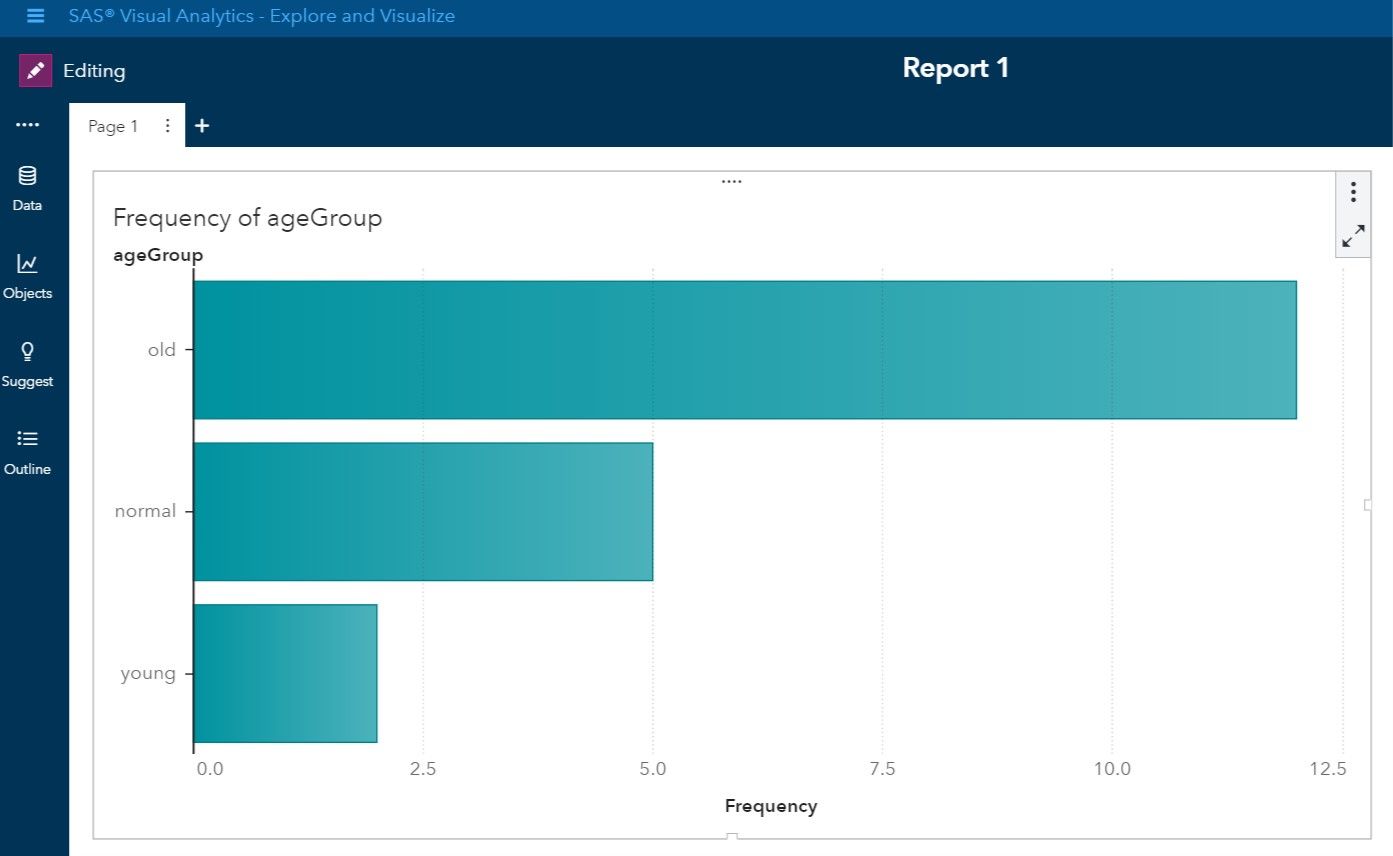Click the sidebar overflow dots icon
This screenshot has height=856, width=1393.
point(28,124)
